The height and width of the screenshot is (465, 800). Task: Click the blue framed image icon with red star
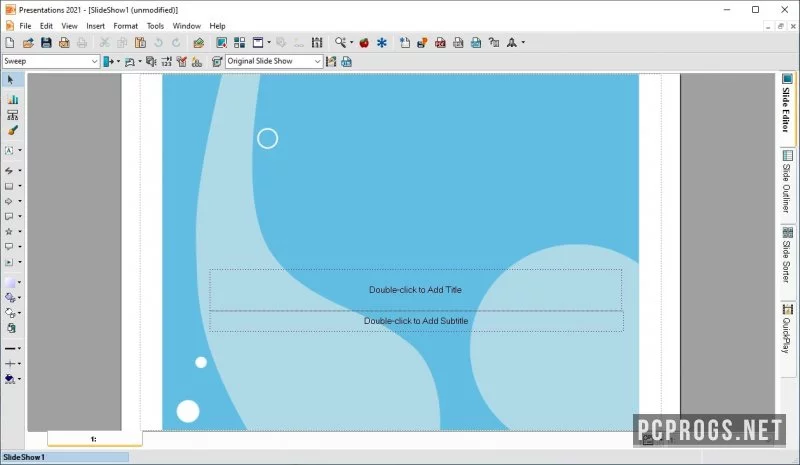221,43
